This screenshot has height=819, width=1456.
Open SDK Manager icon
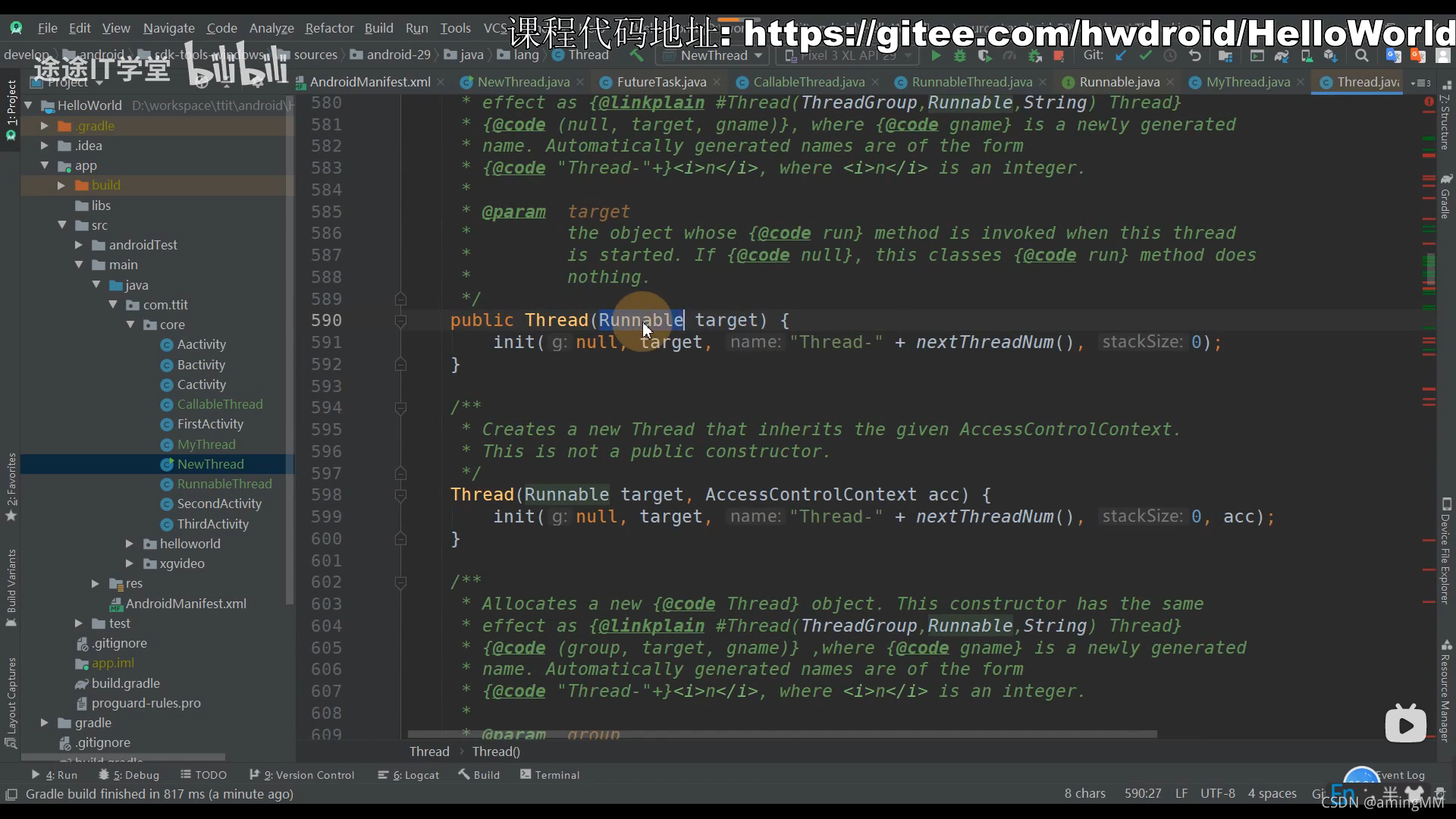[1330, 55]
